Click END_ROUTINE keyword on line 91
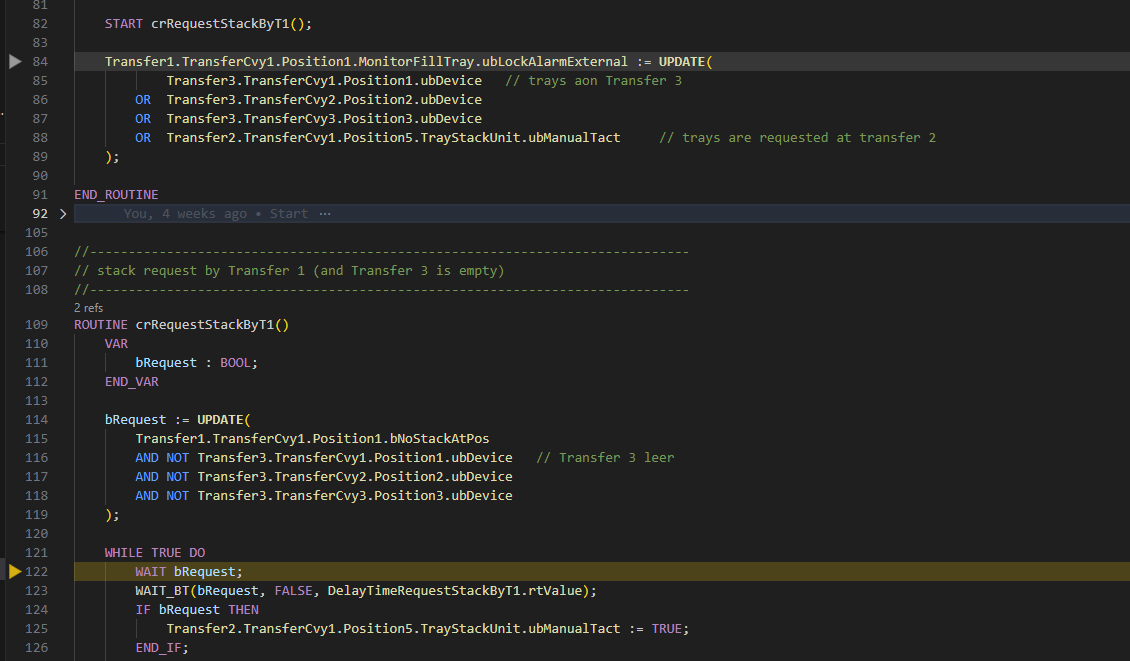This screenshot has width=1130, height=661. pos(116,195)
